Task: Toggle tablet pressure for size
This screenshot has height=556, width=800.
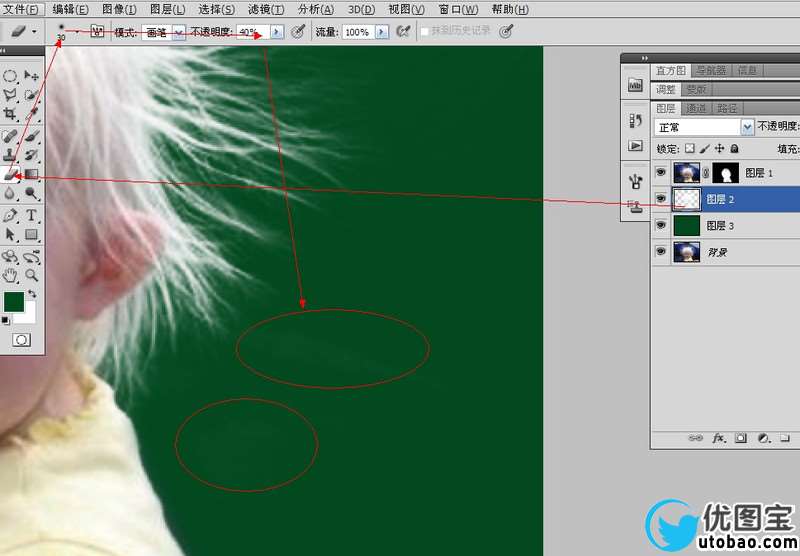Action: 505,32
